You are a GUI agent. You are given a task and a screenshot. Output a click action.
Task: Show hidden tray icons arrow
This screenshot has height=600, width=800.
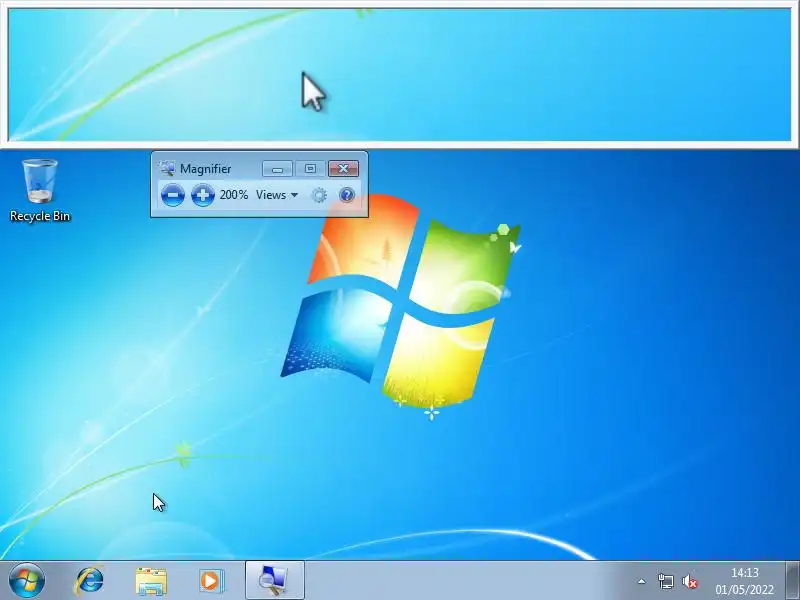pyautogui.click(x=641, y=581)
